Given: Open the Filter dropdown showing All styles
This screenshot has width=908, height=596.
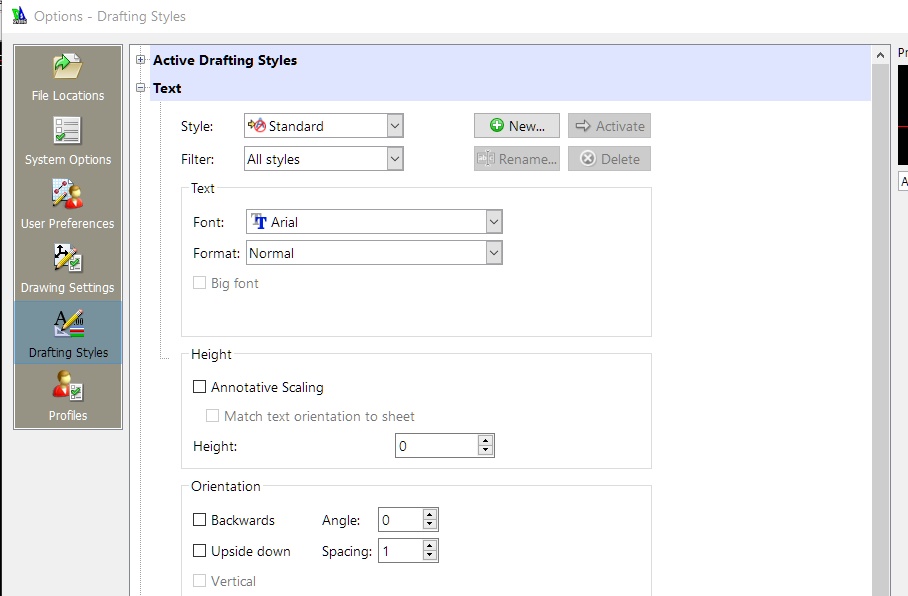Looking at the screenshot, I should coord(394,158).
